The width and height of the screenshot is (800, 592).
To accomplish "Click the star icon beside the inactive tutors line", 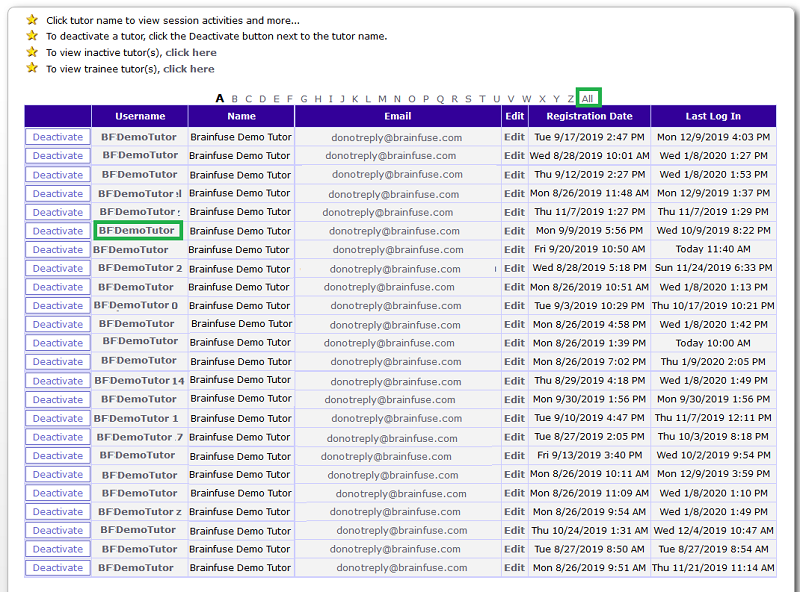I will (x=32, y=52).
